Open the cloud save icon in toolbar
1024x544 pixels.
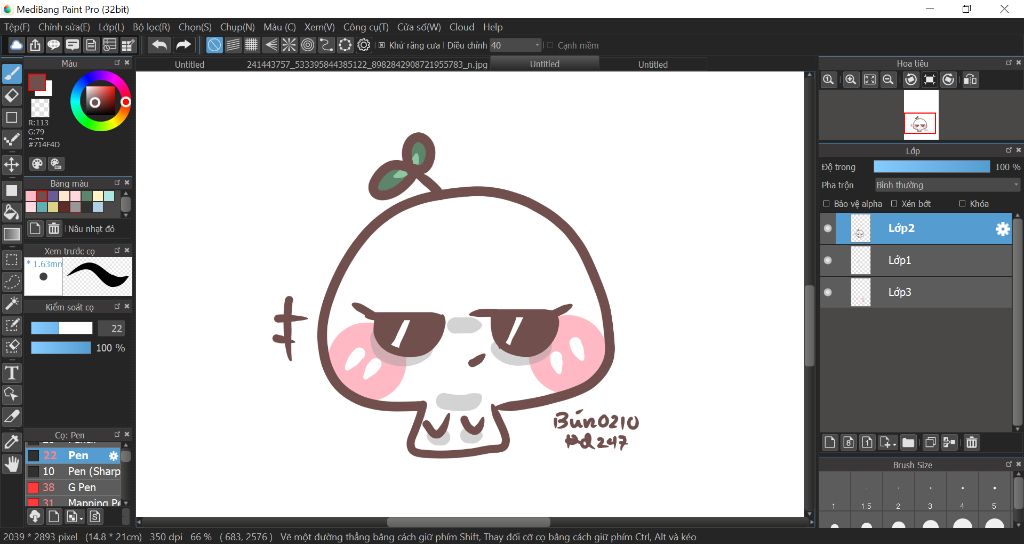pyautogui.click(x=16, y=45)
